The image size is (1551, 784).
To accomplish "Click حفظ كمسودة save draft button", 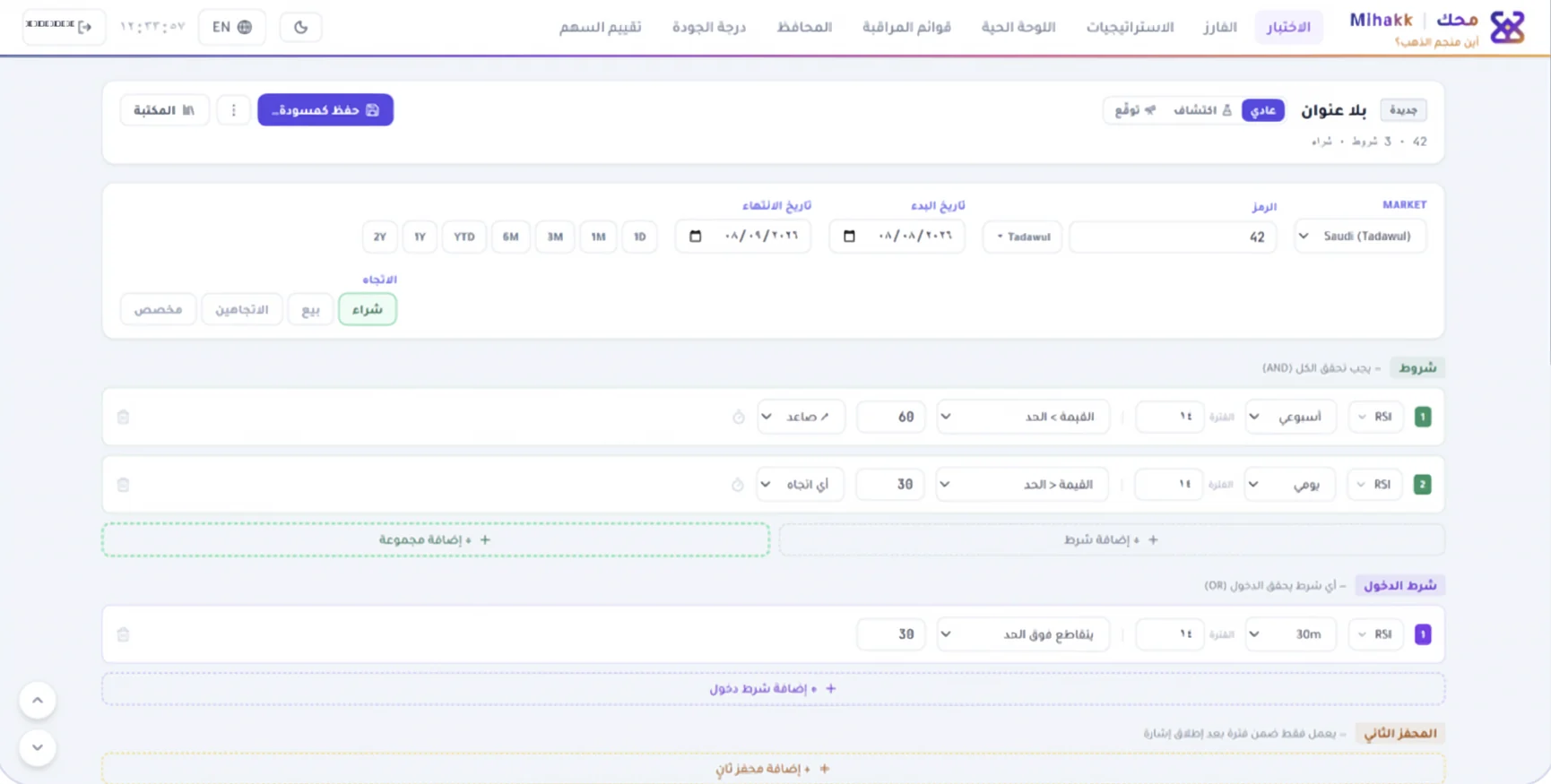I will [x=325, y=110].
